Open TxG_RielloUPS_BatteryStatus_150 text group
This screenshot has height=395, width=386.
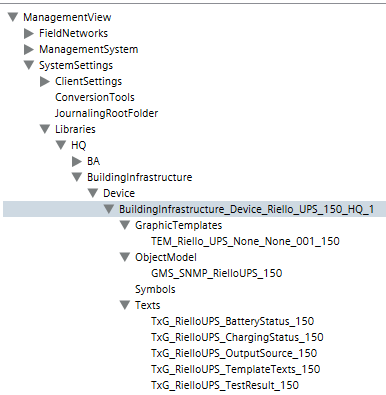[232, 321]
